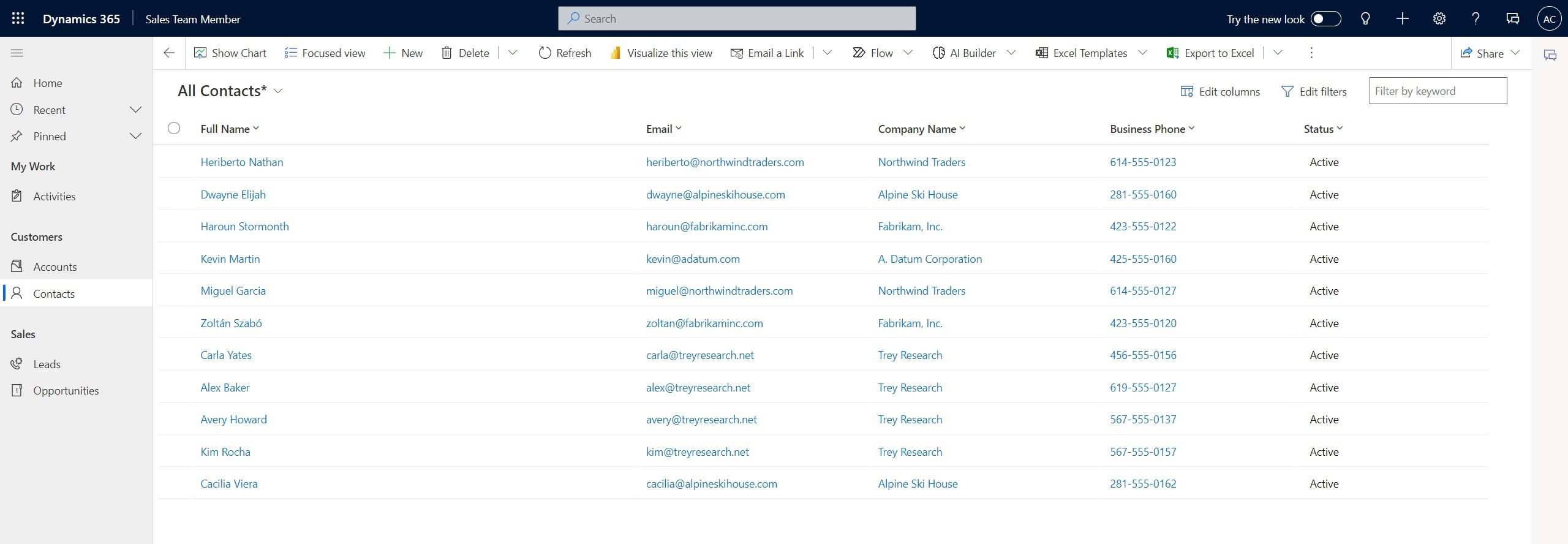Open the lightbulb assistant icon
The width and height of the screenshot is (1568, 544).
tap(1365, 18)
